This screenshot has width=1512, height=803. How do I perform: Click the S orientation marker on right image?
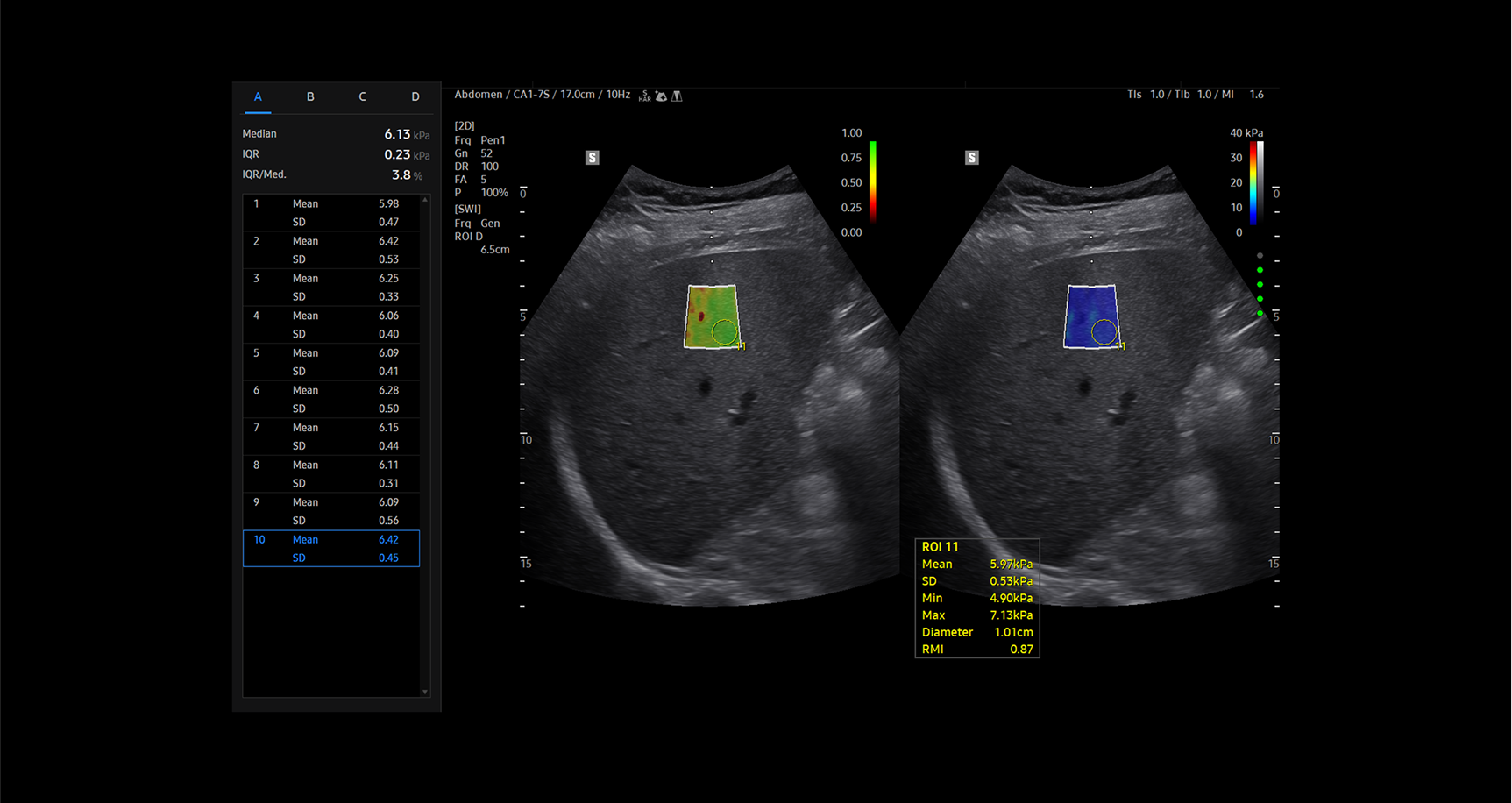pos(971,158)
